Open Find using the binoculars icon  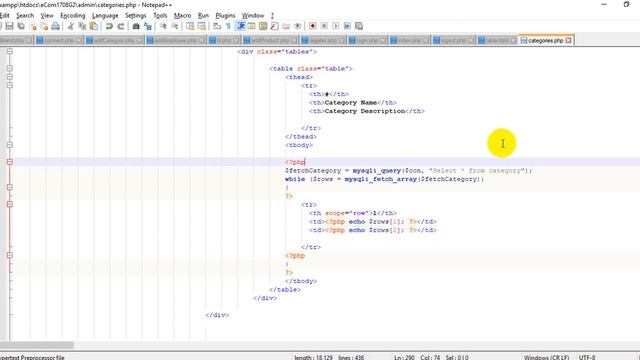point(136,26)
